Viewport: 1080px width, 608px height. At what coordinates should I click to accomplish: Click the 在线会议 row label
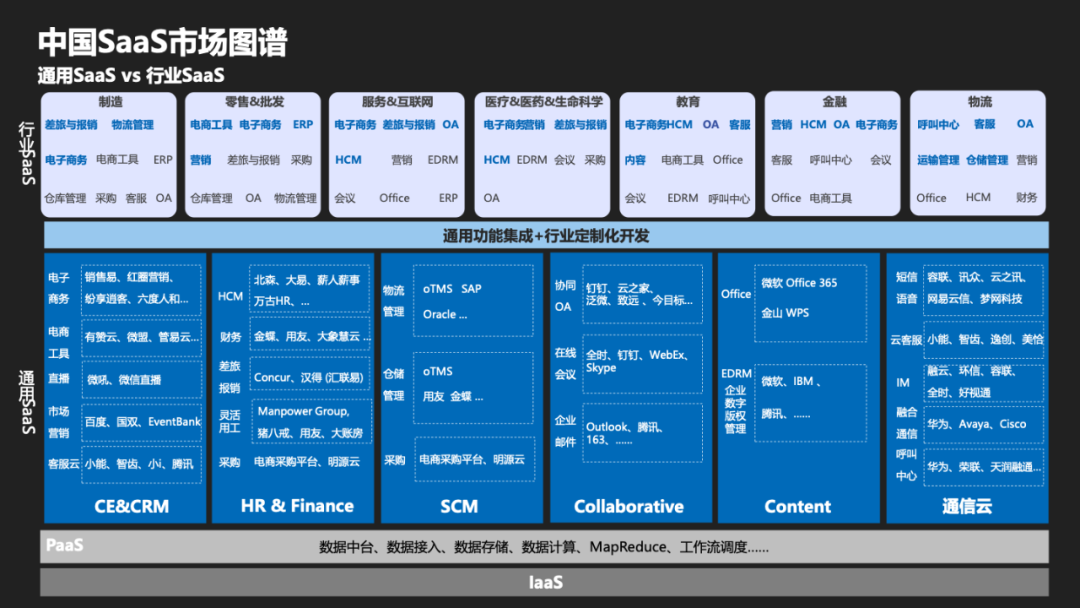coord(565,364)
